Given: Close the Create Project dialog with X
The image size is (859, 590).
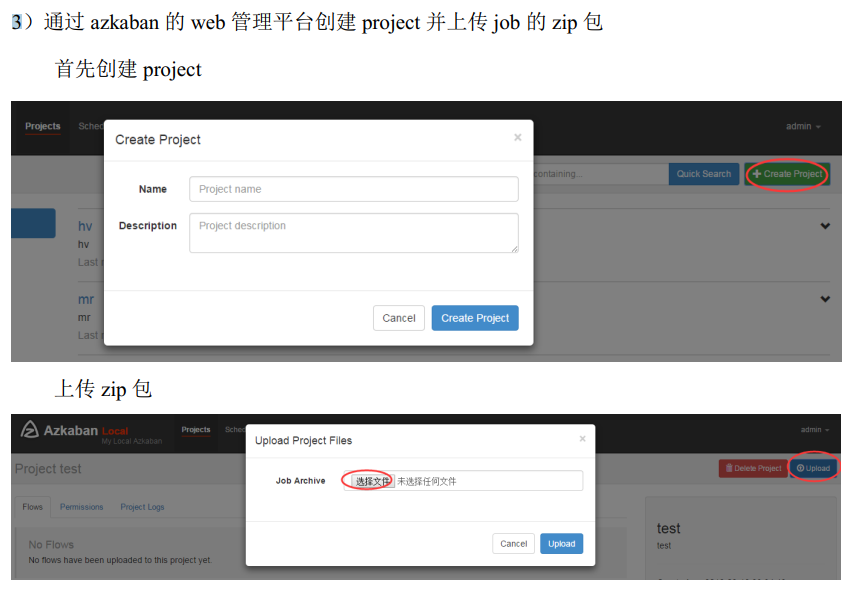Looking at the screenshot, I should pyautogui.click(x=518, y=138).
